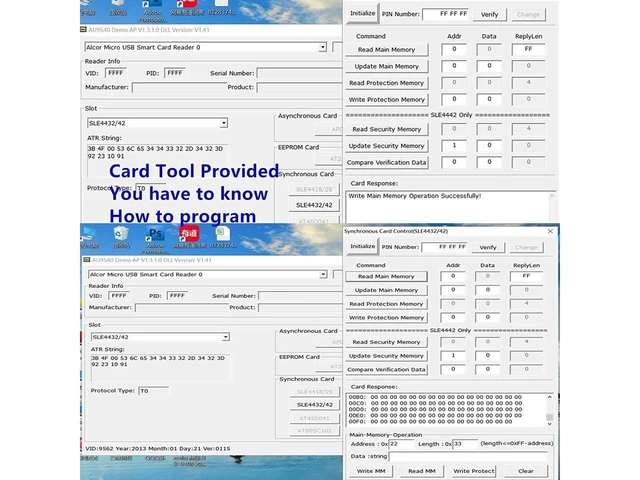Click VID FFFF field in the lower window
This screenshot has height=480, width=640.
[x=119, y=296]
